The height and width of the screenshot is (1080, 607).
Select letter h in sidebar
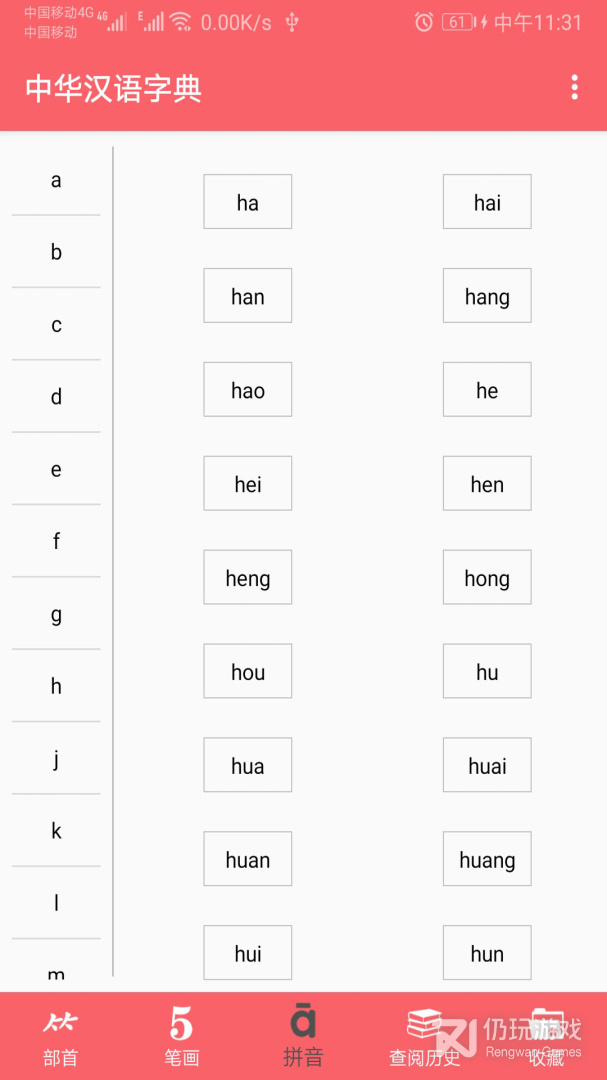coord(56,686)
